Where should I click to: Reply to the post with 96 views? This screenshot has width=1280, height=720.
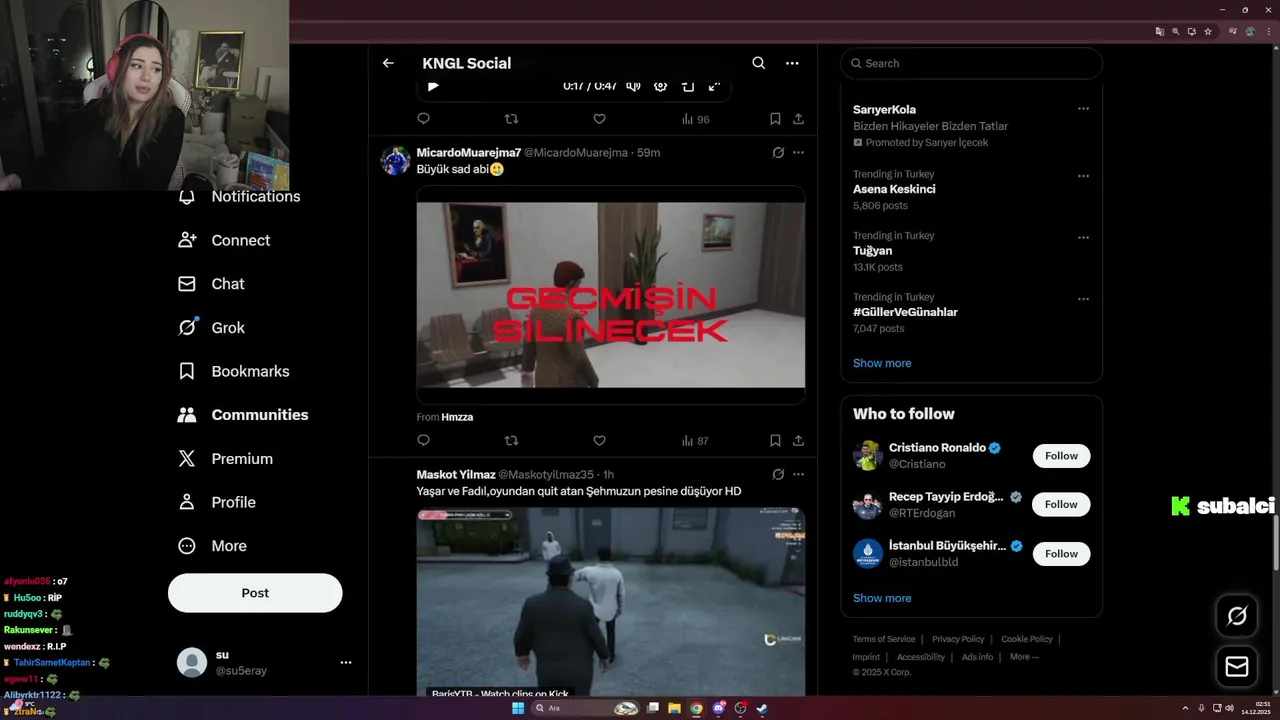423,119
